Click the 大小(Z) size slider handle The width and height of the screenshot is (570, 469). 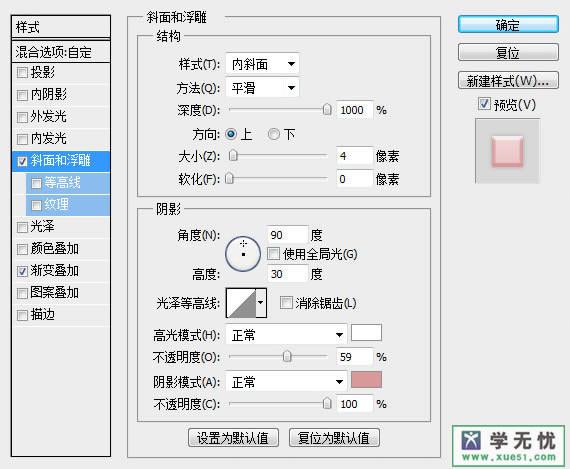pos(233,156)
